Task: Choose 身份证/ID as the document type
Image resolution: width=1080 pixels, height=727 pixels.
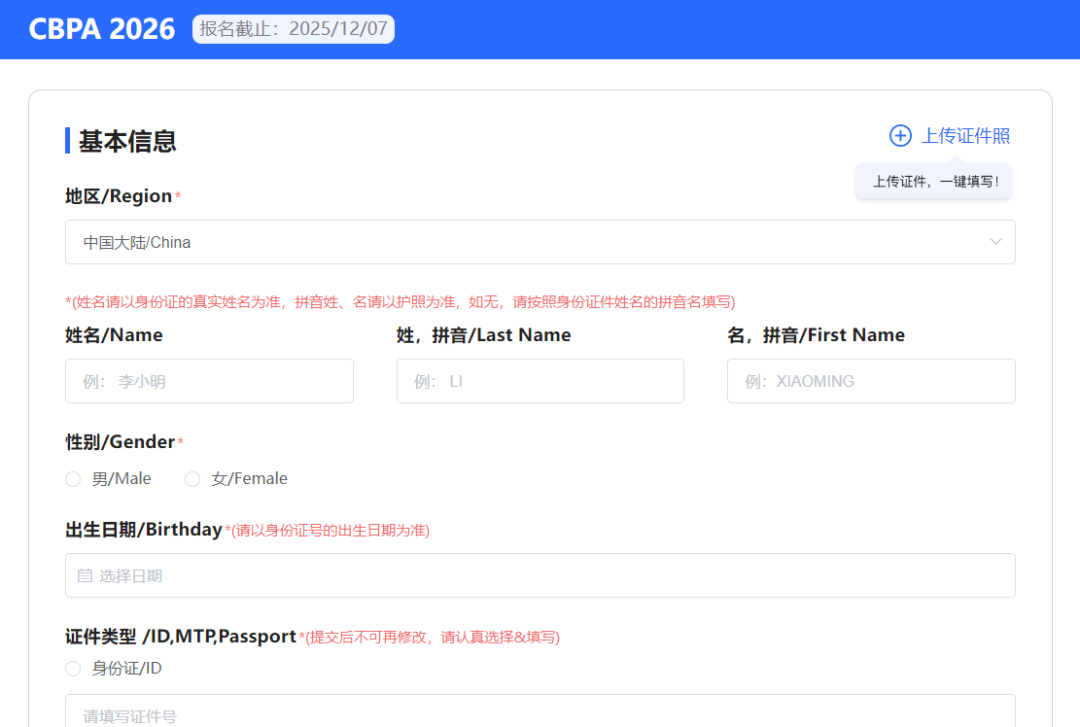Action: click(x=73, y=668)
